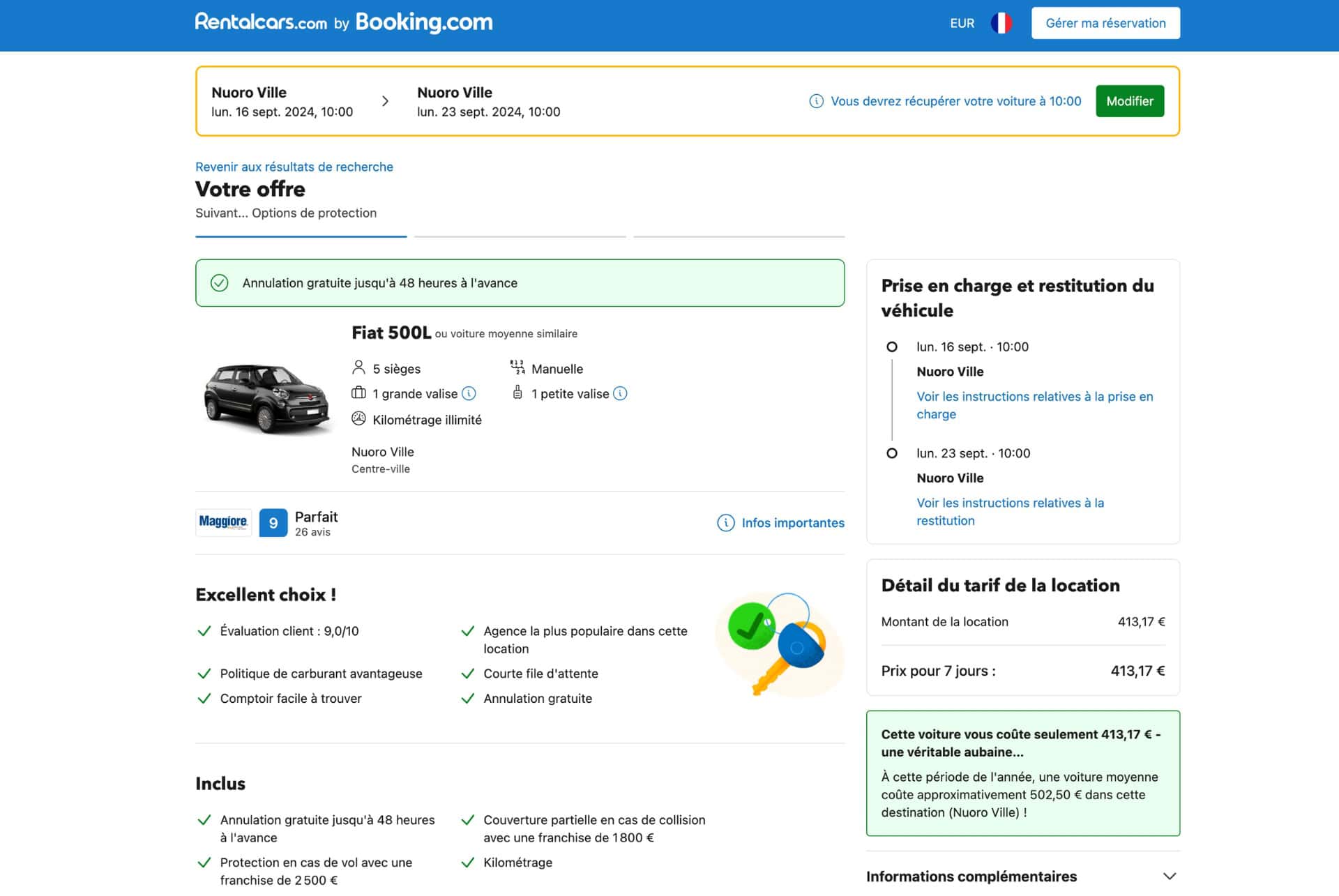Click the Rentalcars.com by Booking.com logo

tap(344, 22)
